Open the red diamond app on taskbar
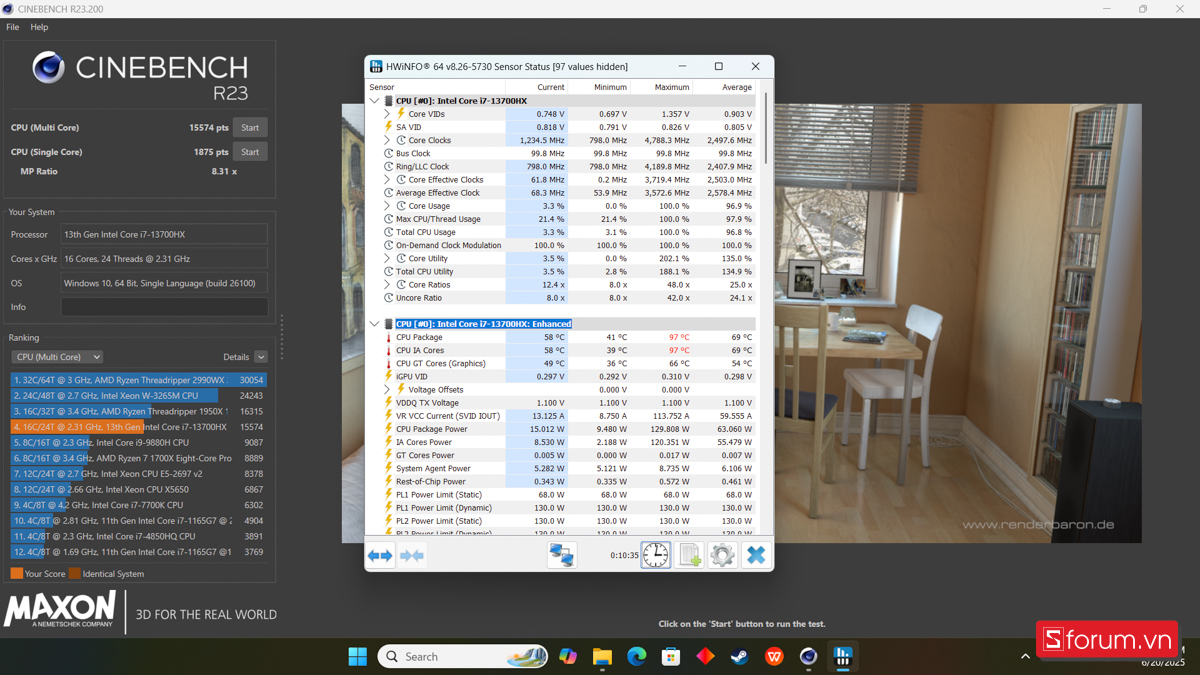The width and height of the screenshot is (1200, 675). (x=705, y=657)
